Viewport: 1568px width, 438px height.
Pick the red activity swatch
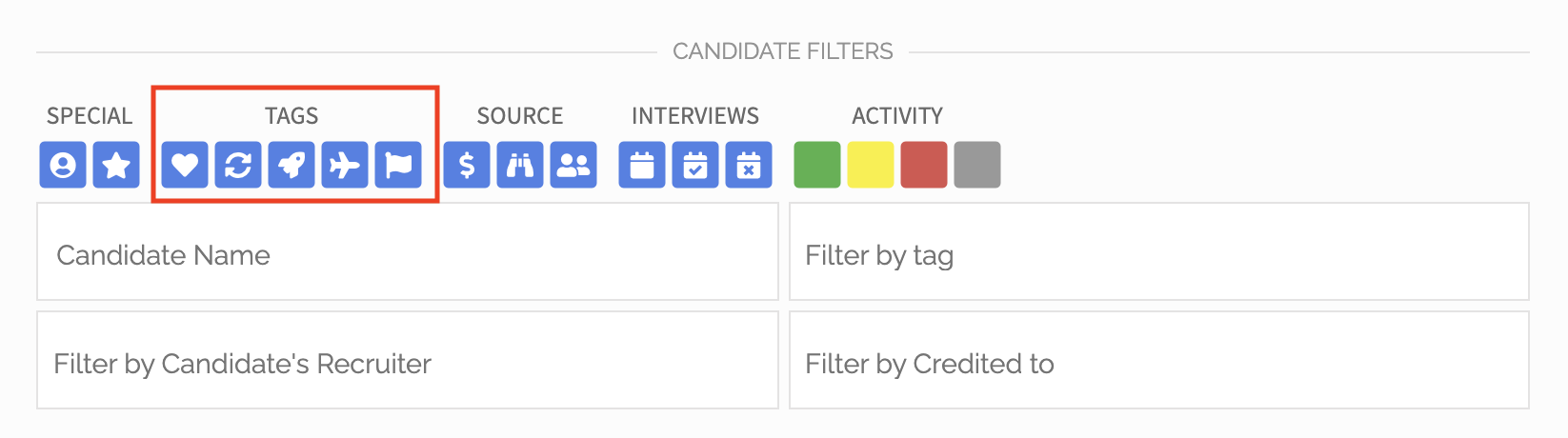tap(924, 165)
